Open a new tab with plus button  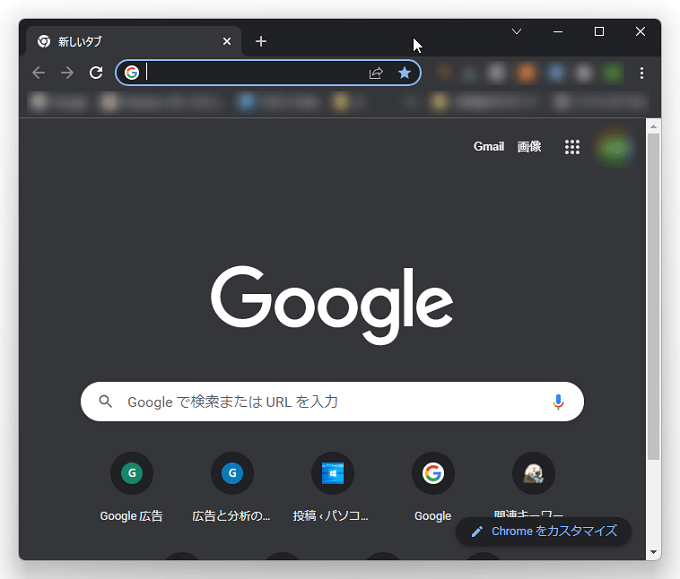[261, 42]
